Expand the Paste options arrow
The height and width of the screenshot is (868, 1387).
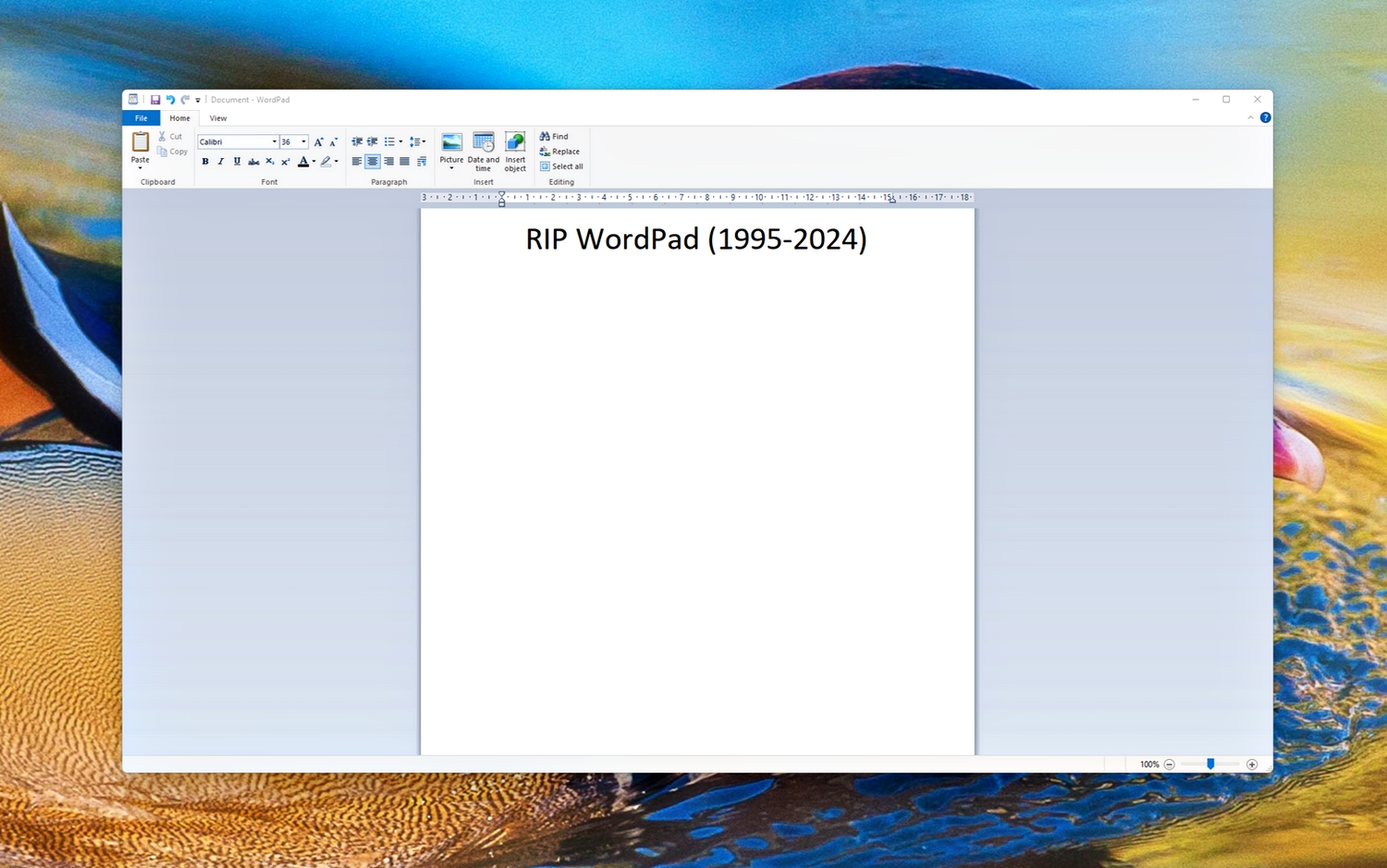(141, 168)
